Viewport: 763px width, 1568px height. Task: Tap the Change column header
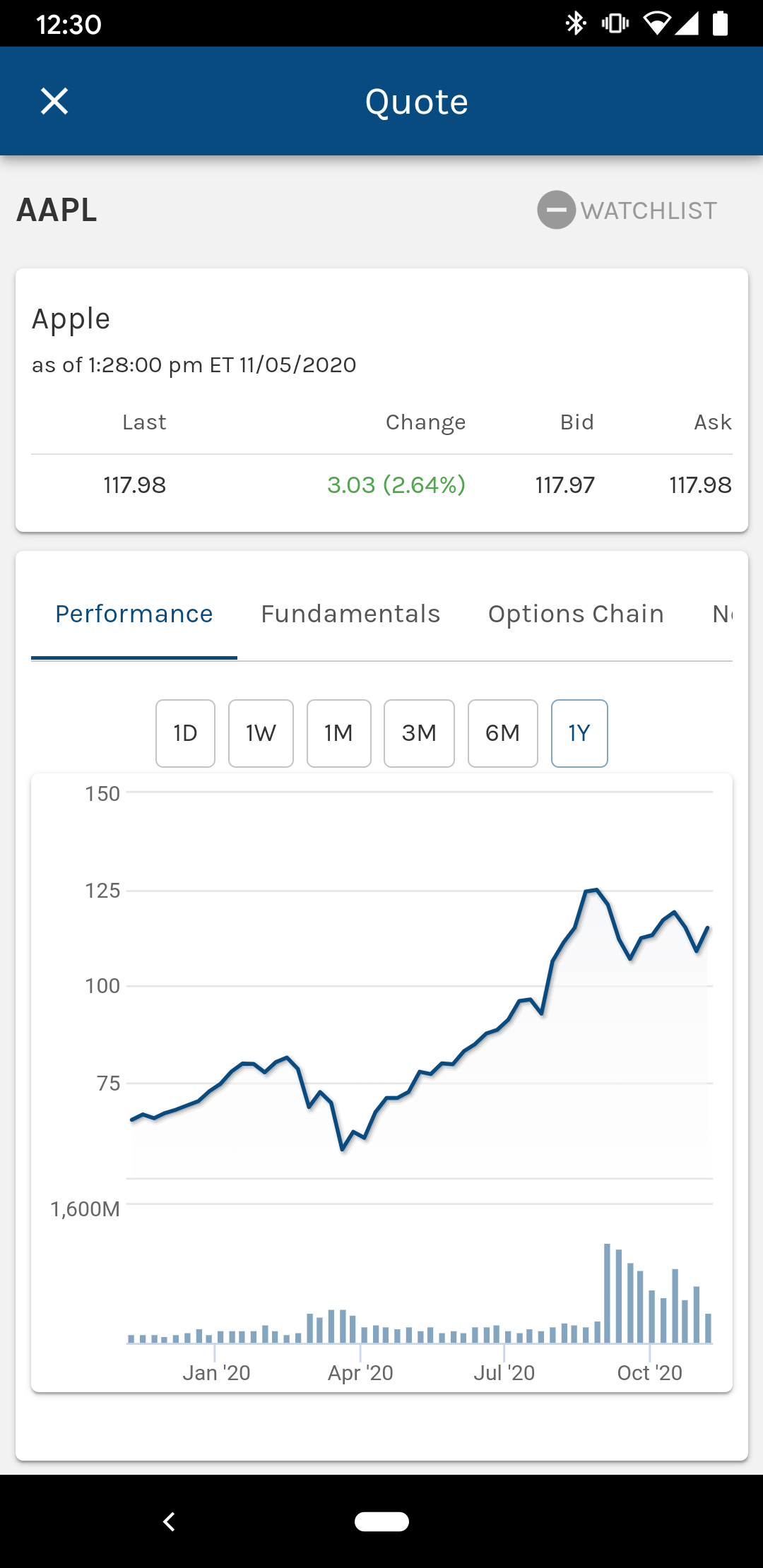click(x=425, y=422)
